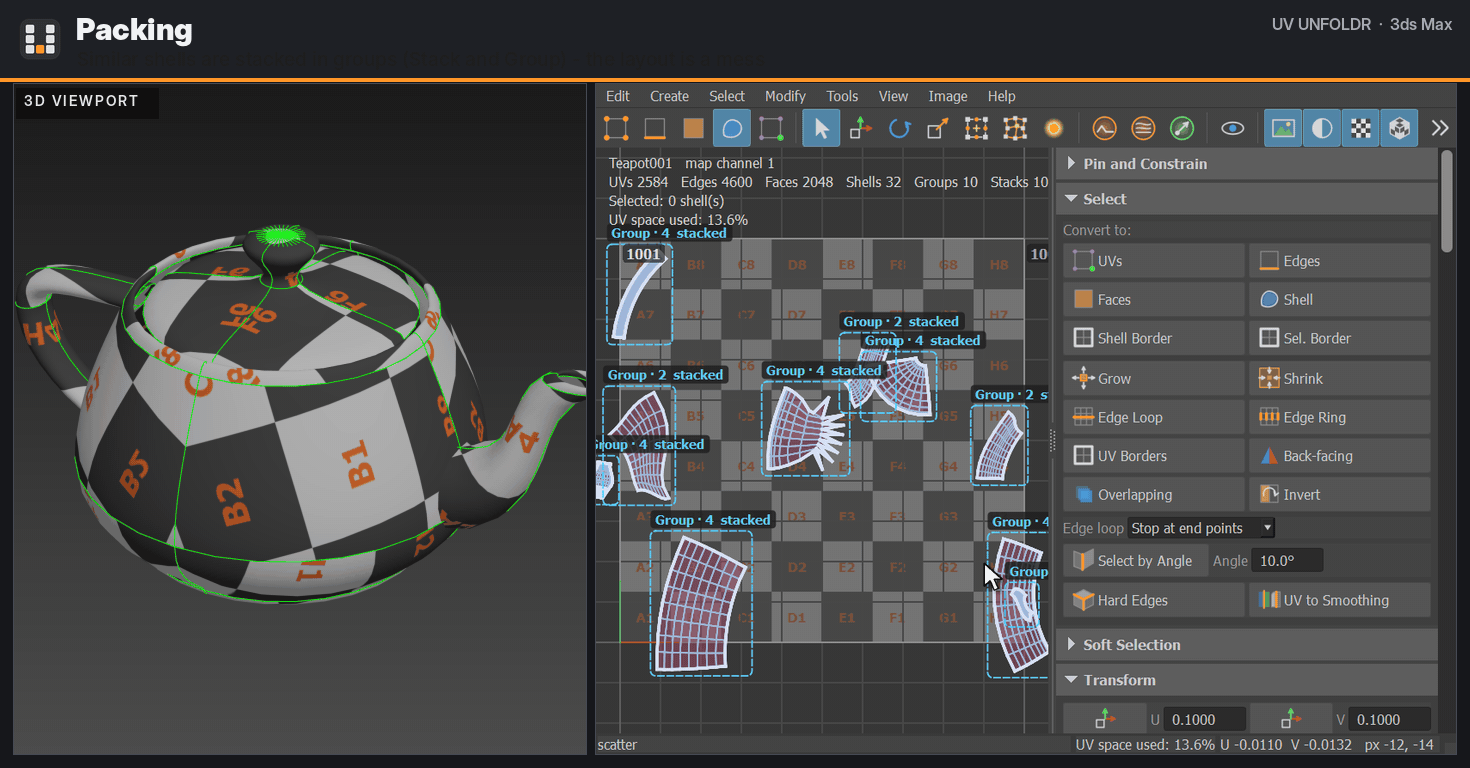Pick the move tool in toolbar

(x=860, y=128)
